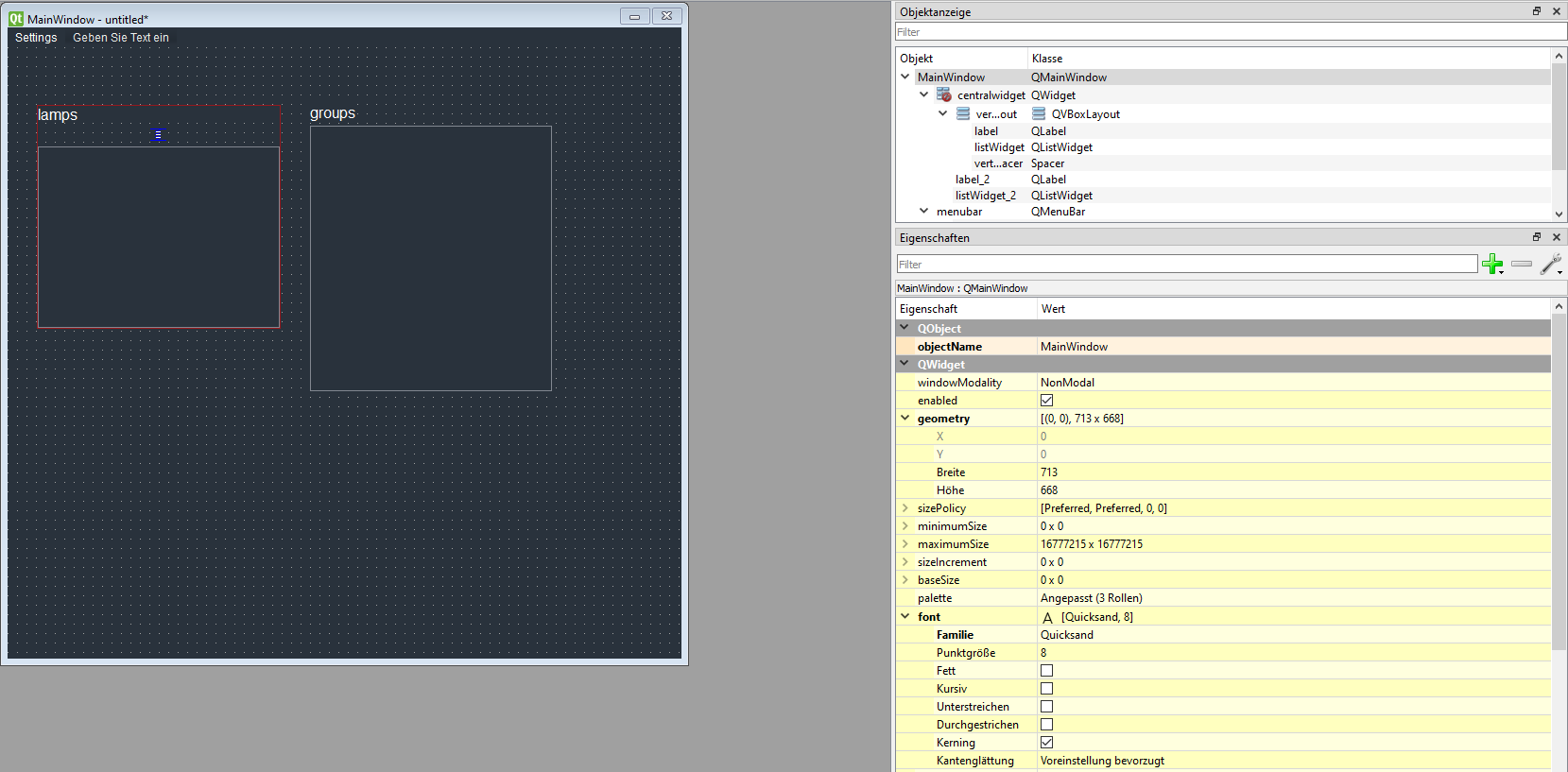Expand the baseSize property

pos(905,580)
